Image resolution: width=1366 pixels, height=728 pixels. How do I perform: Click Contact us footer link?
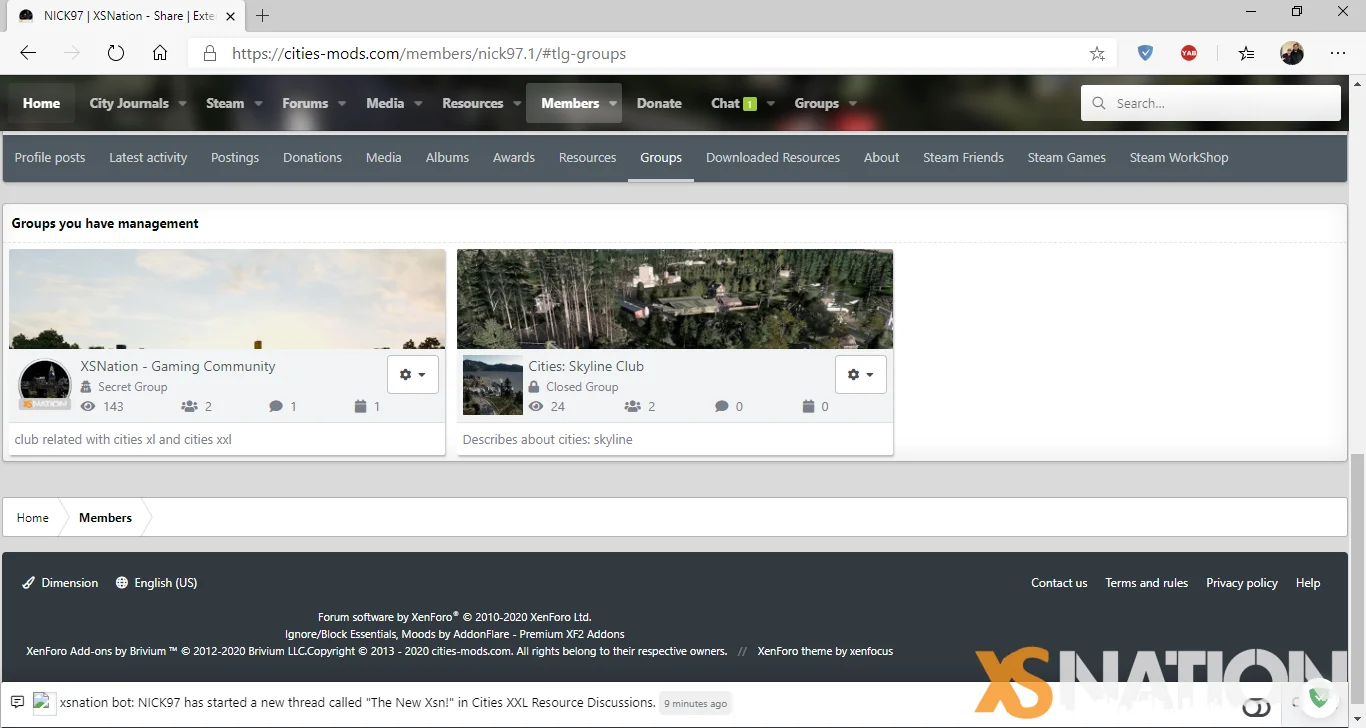(1059, 583)
